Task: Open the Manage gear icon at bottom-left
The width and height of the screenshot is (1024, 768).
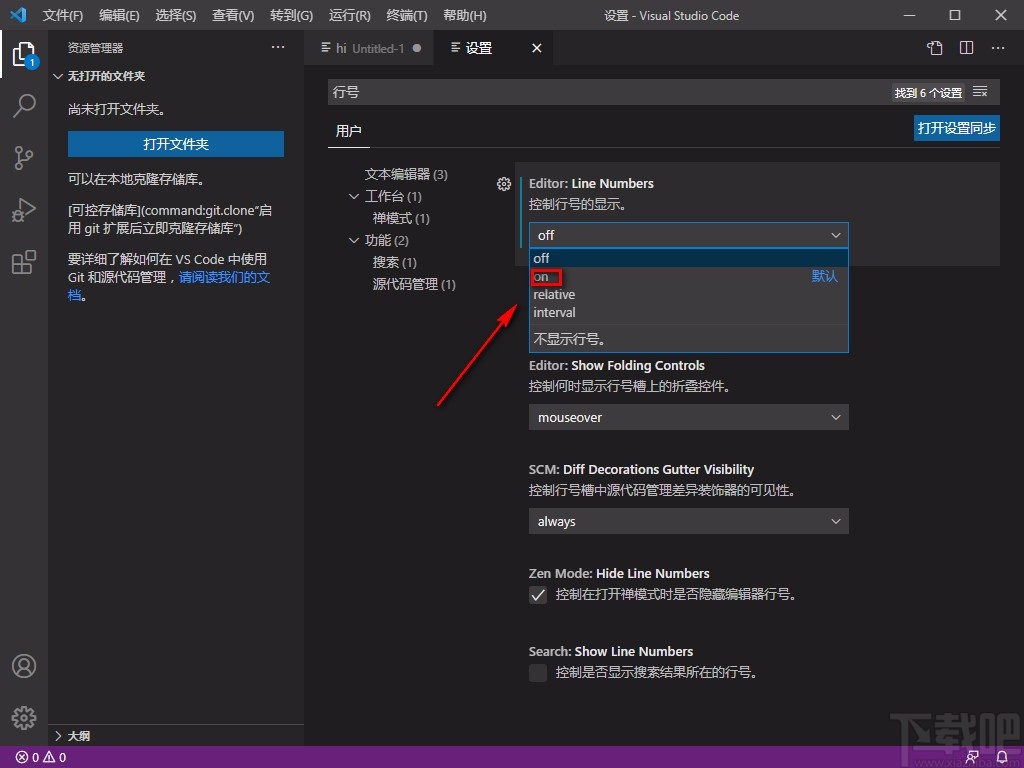Action: 24,717
